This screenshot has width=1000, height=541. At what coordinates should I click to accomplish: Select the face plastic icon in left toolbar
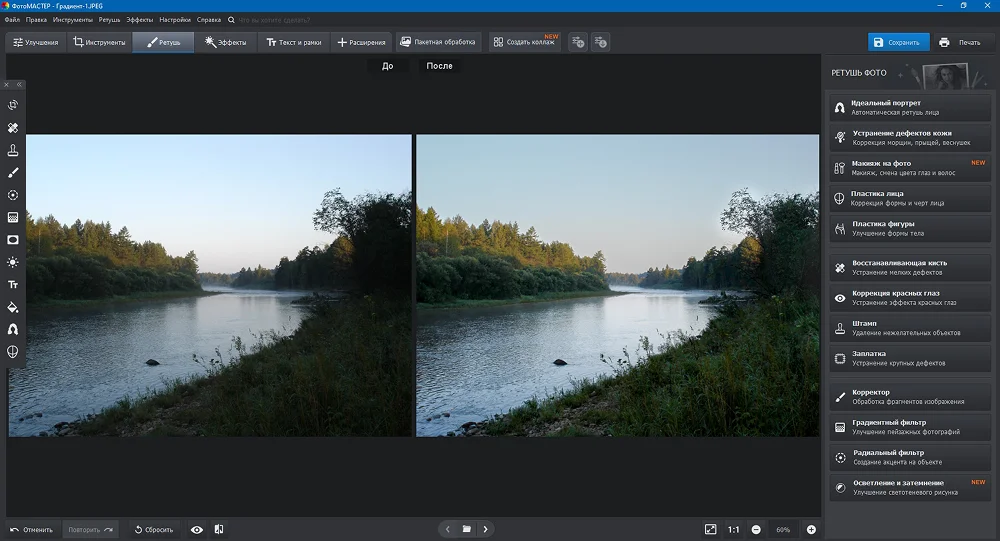click(13, 352)
